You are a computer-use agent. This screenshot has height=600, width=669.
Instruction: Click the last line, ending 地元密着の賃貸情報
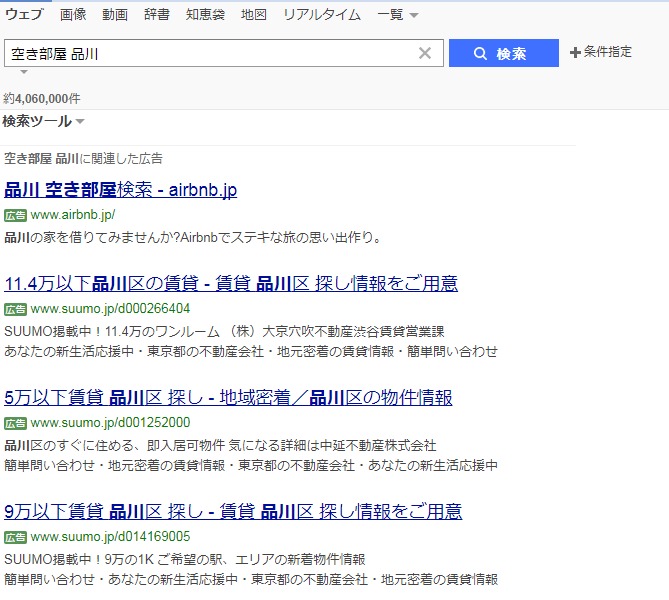pos(251,580)
